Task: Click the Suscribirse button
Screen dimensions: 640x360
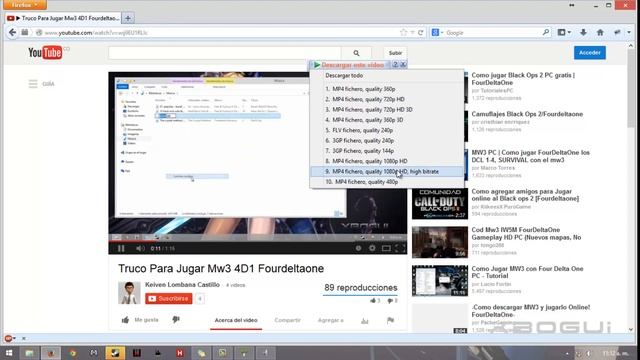Action: (x=169, y=298)
